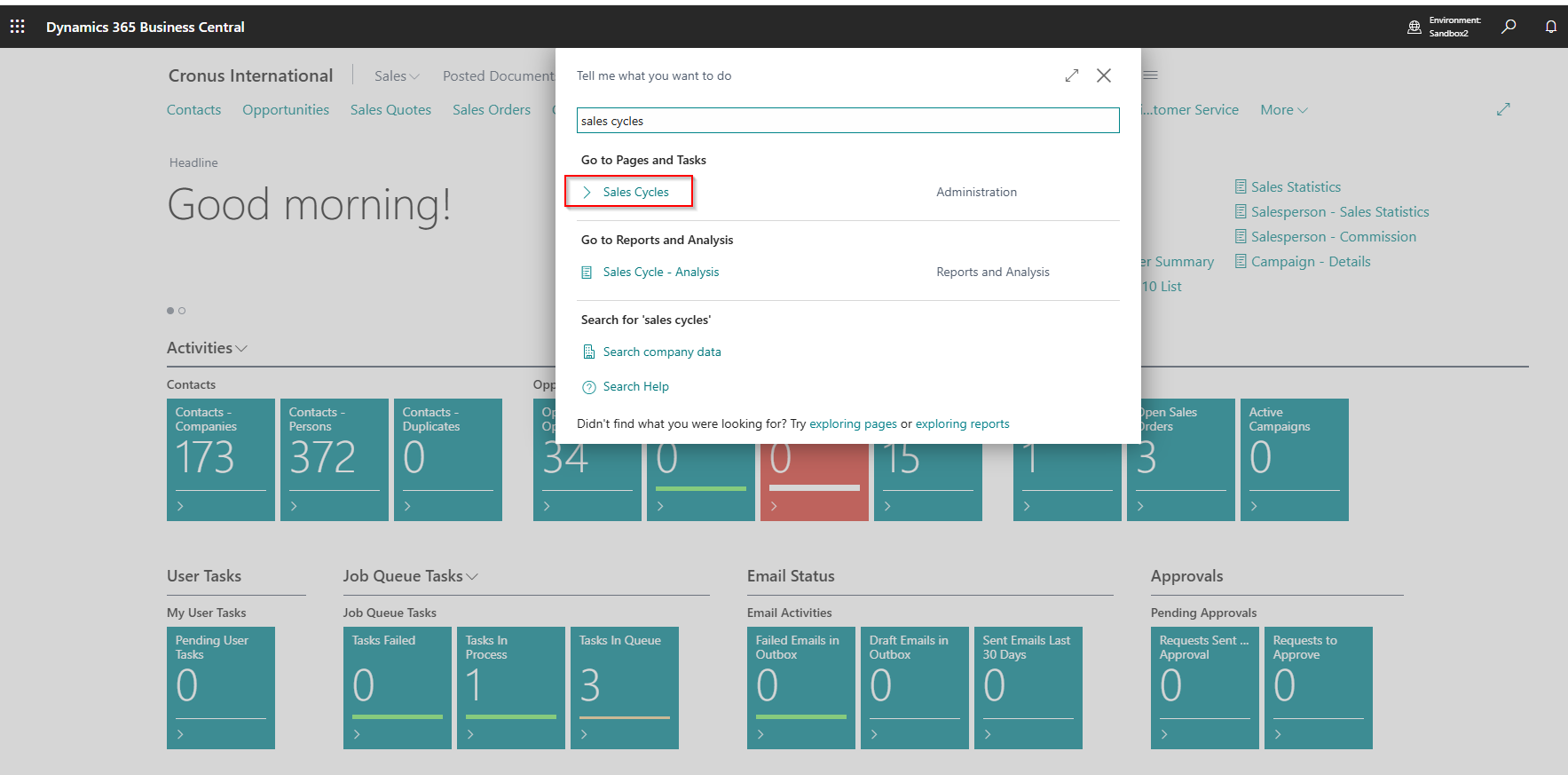Open the Posted Documents menu
Screen dimensions: 1568x775
(499, 76)
